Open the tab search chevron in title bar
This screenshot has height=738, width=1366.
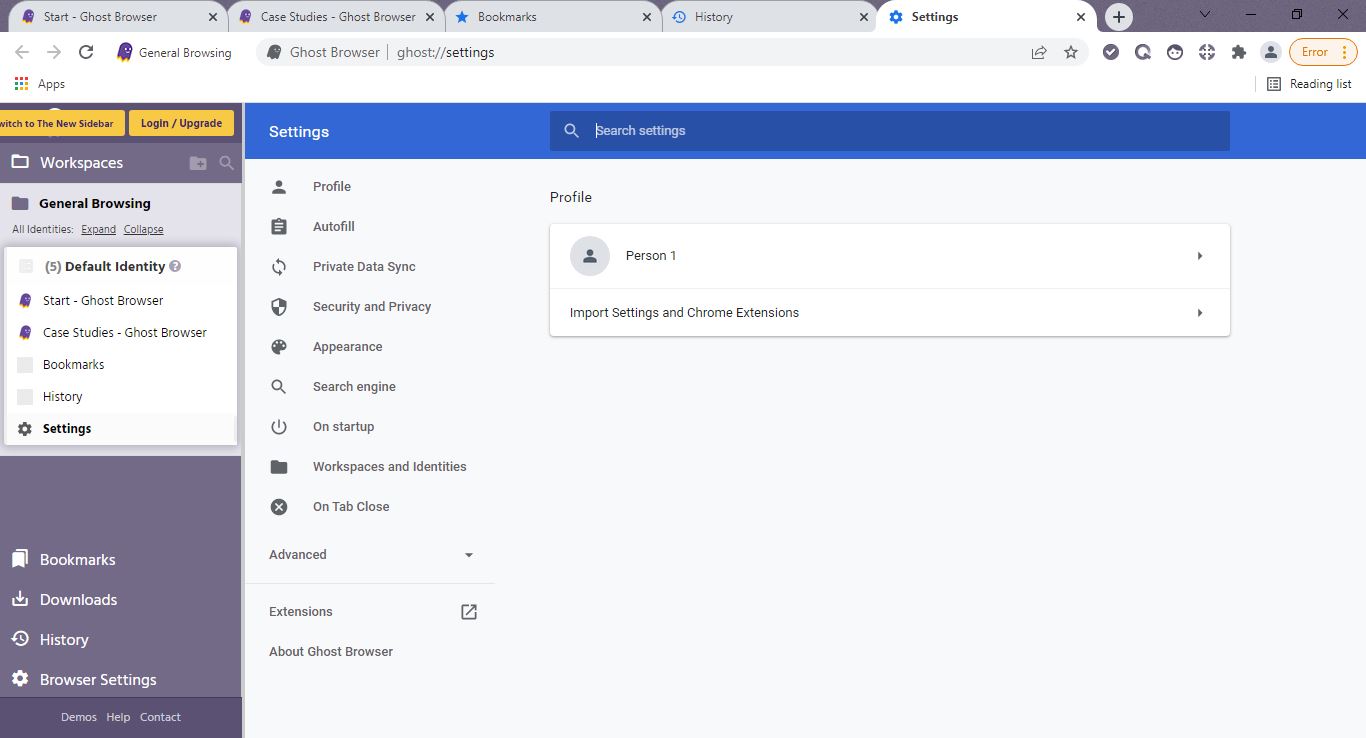1205,14
